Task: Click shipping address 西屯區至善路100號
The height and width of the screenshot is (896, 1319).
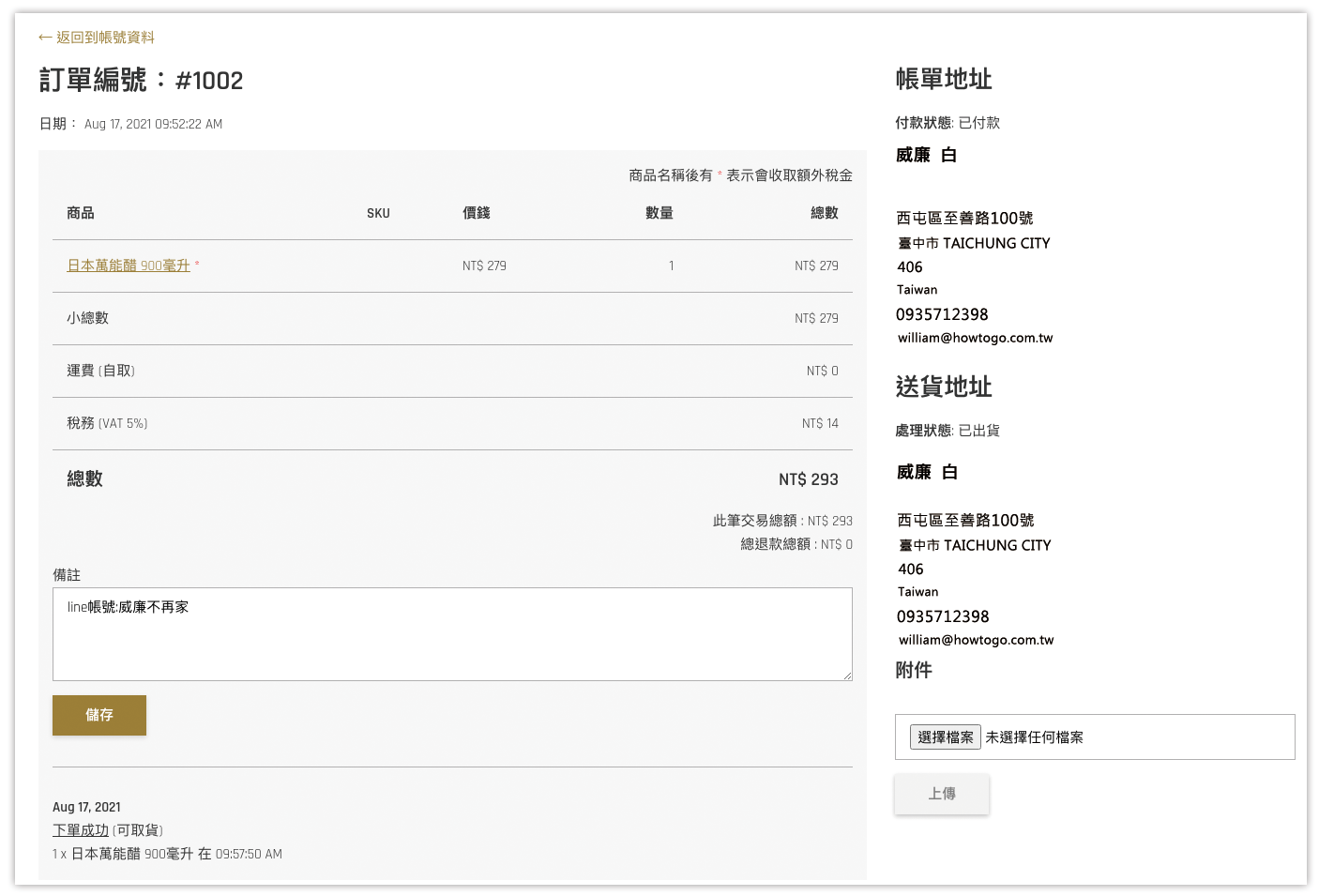Action: (x=965, y=520)
